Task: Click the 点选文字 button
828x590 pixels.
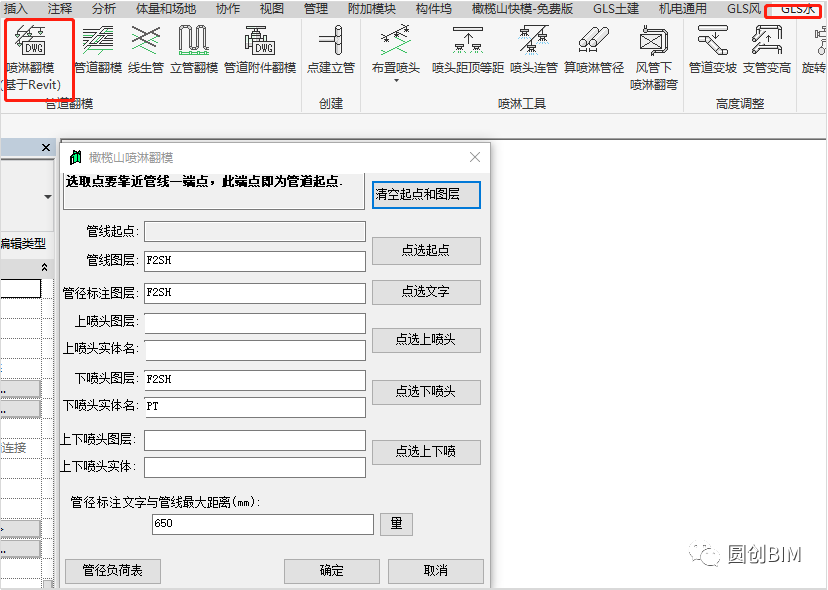Action: [x=426, y=292]
